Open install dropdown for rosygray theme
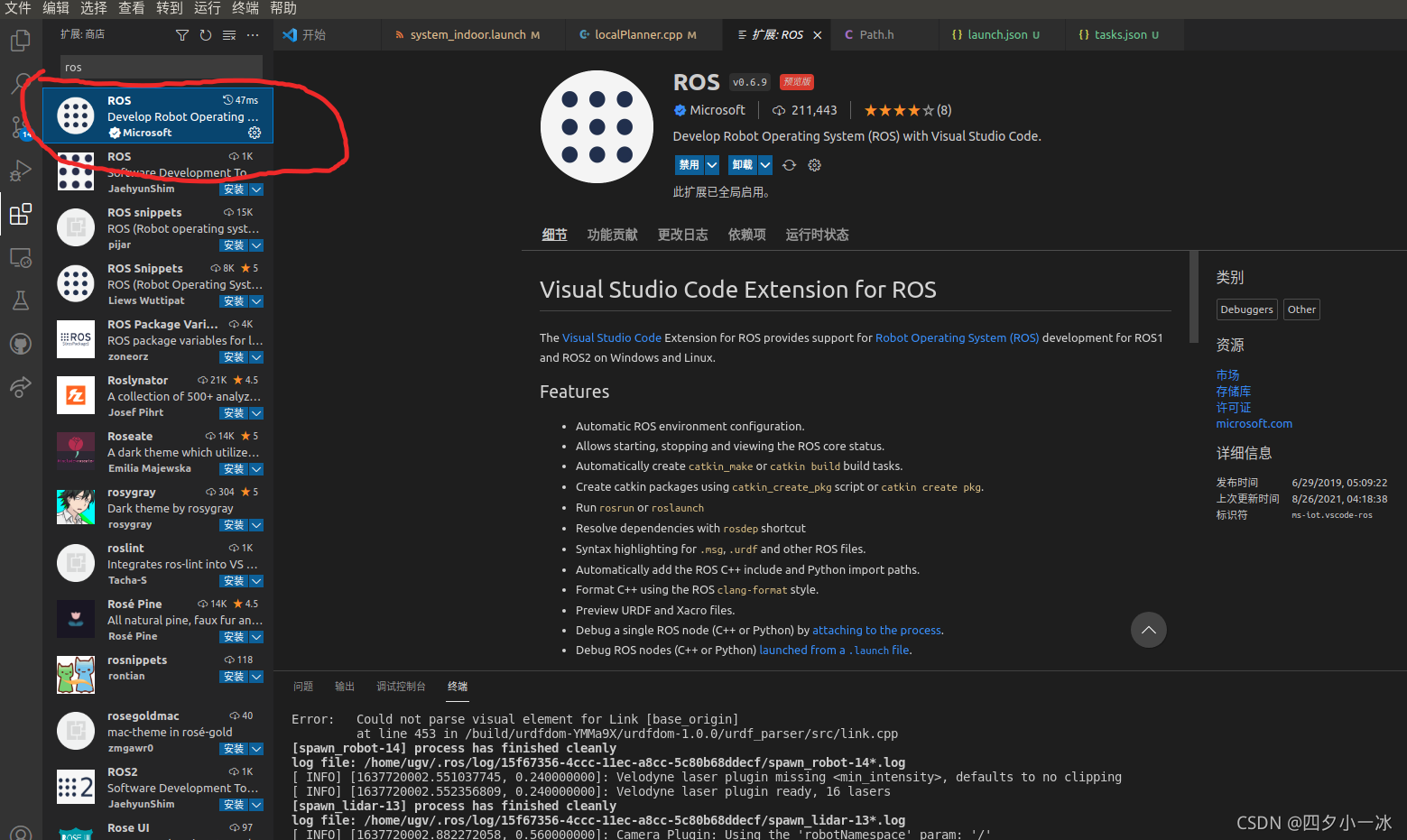Screen dimensions: 1407x840 (256, 525)
